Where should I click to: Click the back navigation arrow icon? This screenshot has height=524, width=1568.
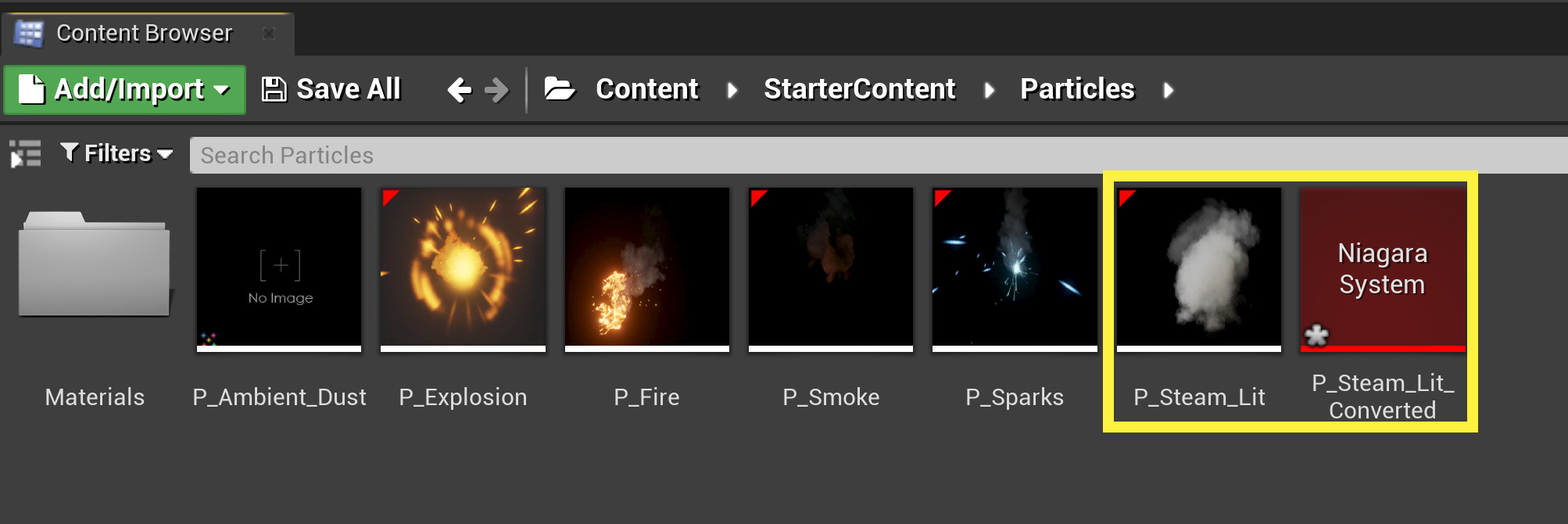point(461,89)
